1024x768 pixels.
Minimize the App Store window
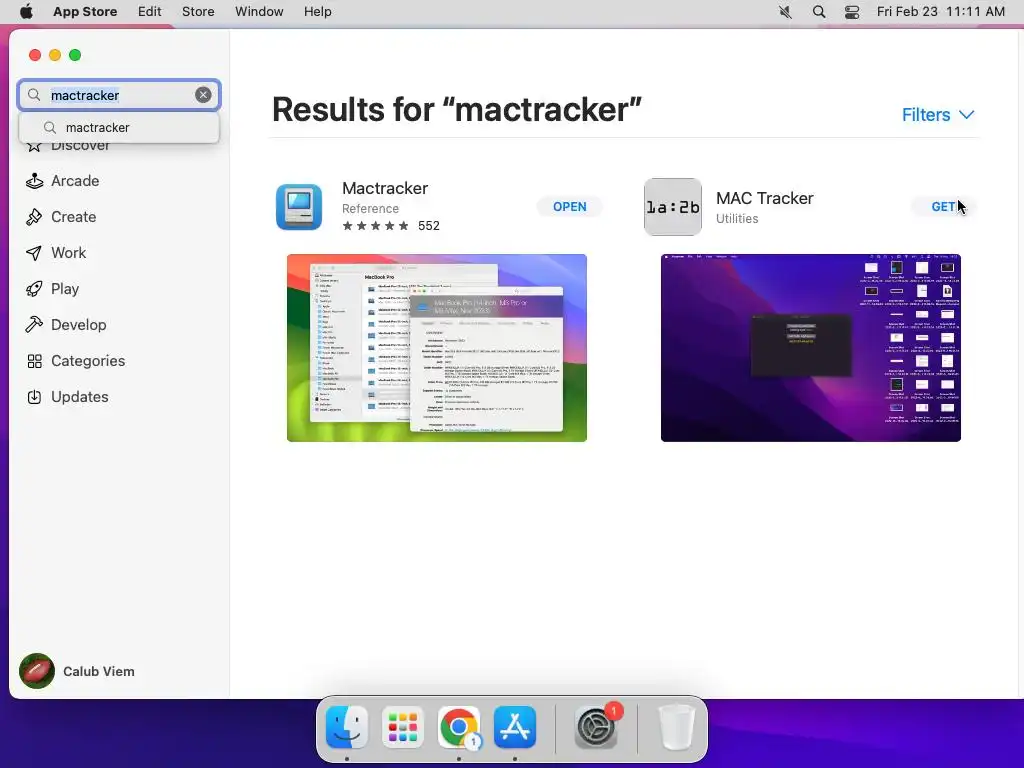point(55,55)
